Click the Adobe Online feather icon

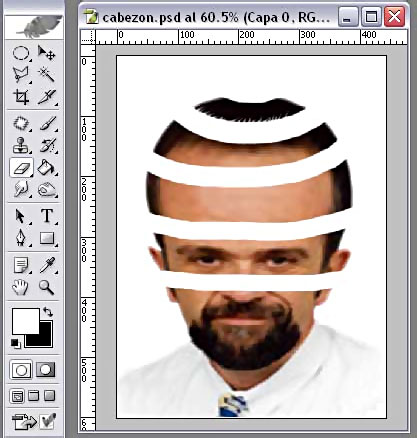click(34, 27)
